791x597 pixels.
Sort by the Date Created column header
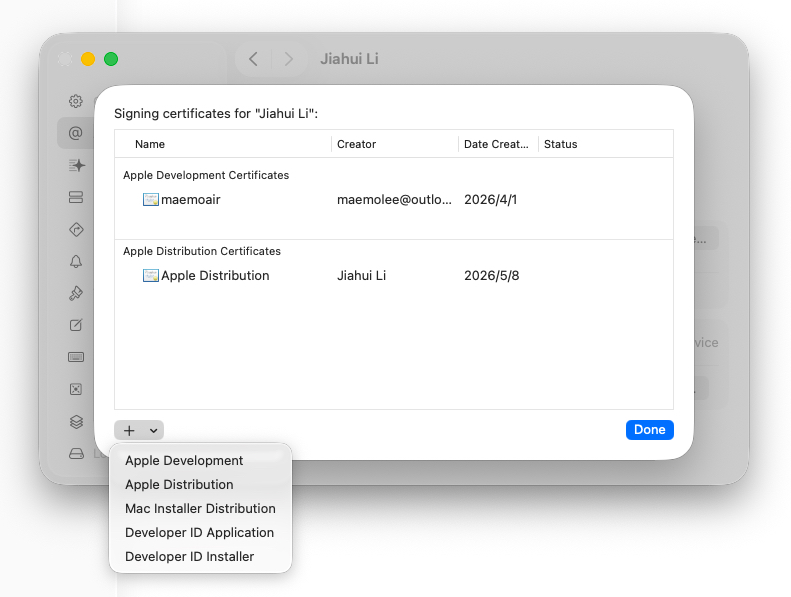(x=498, y=144)
